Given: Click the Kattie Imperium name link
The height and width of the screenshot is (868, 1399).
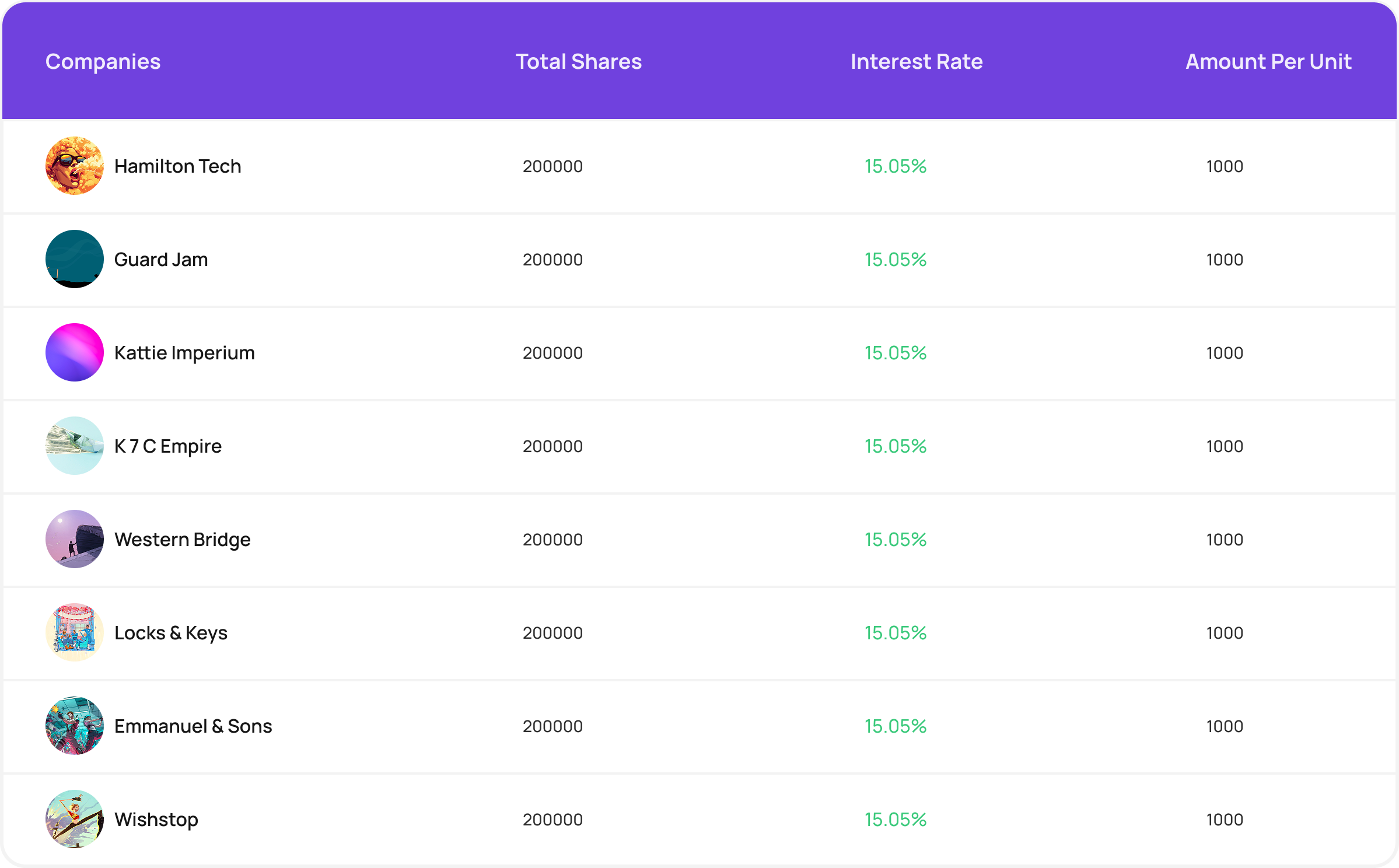Looking at the screenshot, I should point(184,353).
